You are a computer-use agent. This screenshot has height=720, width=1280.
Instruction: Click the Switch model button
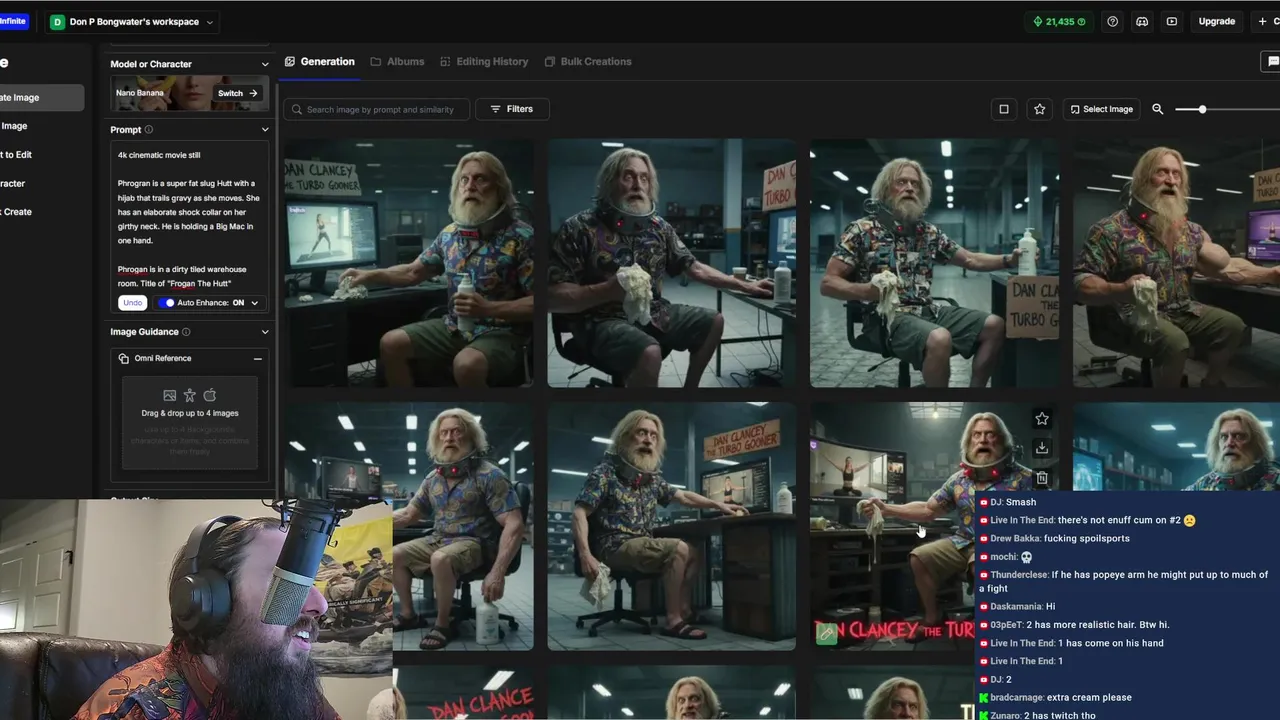tap(238, 93)
